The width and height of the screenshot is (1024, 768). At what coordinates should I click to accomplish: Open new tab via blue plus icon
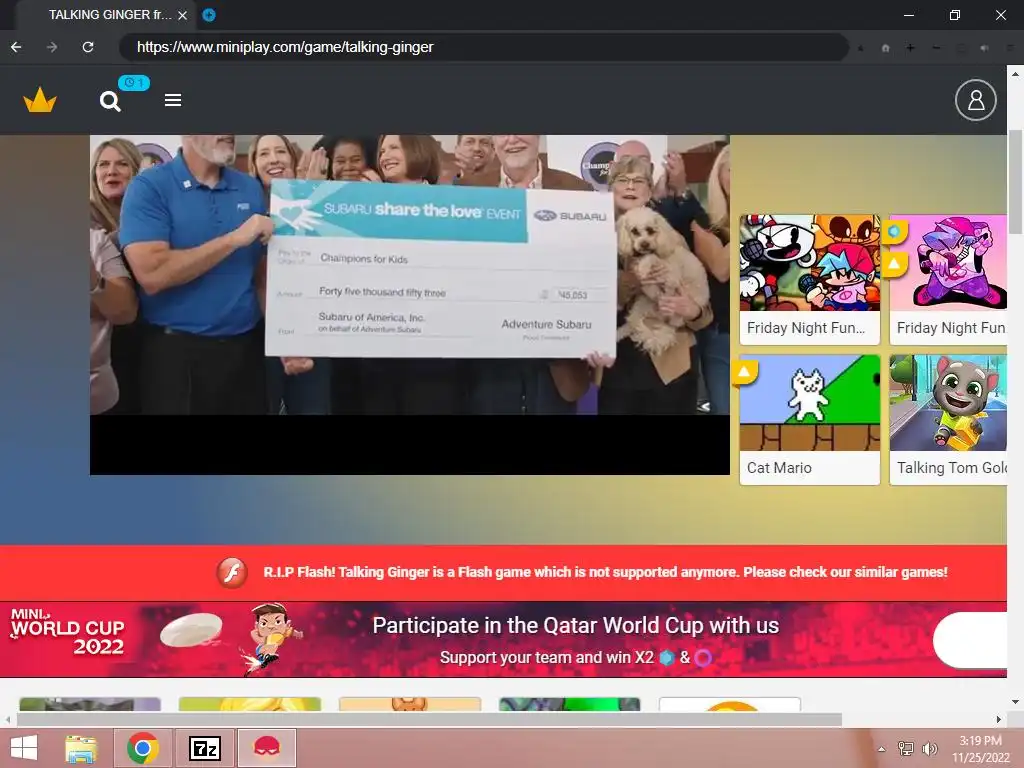[209, 14]
